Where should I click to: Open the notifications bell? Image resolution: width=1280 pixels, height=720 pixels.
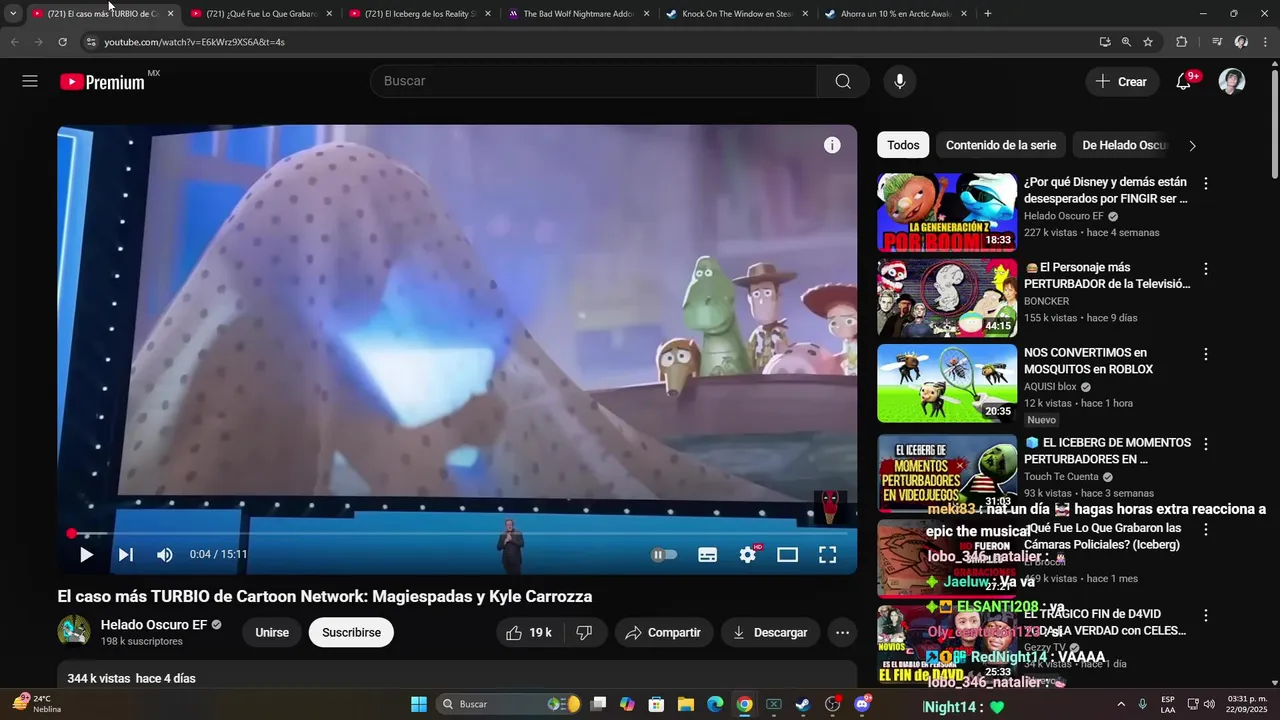[x=1185, y=81]
